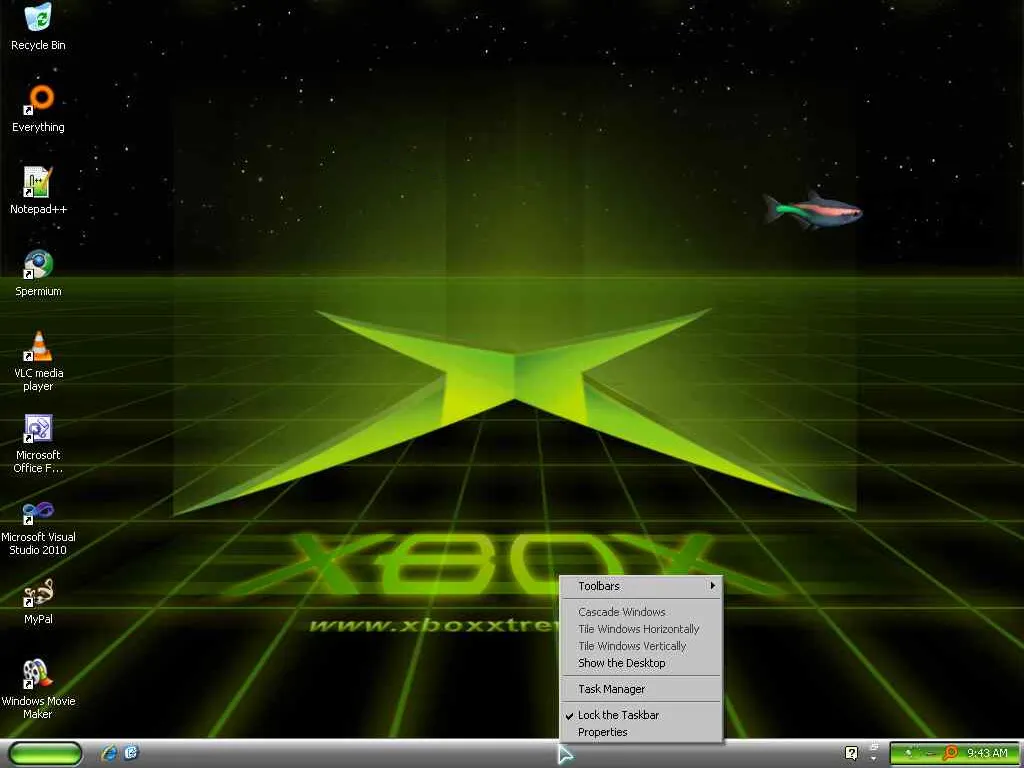This screenshot has height=768, width=1024.
Task: Choose Cascade Windows in context menu
Action: click(x=641, y=612)
